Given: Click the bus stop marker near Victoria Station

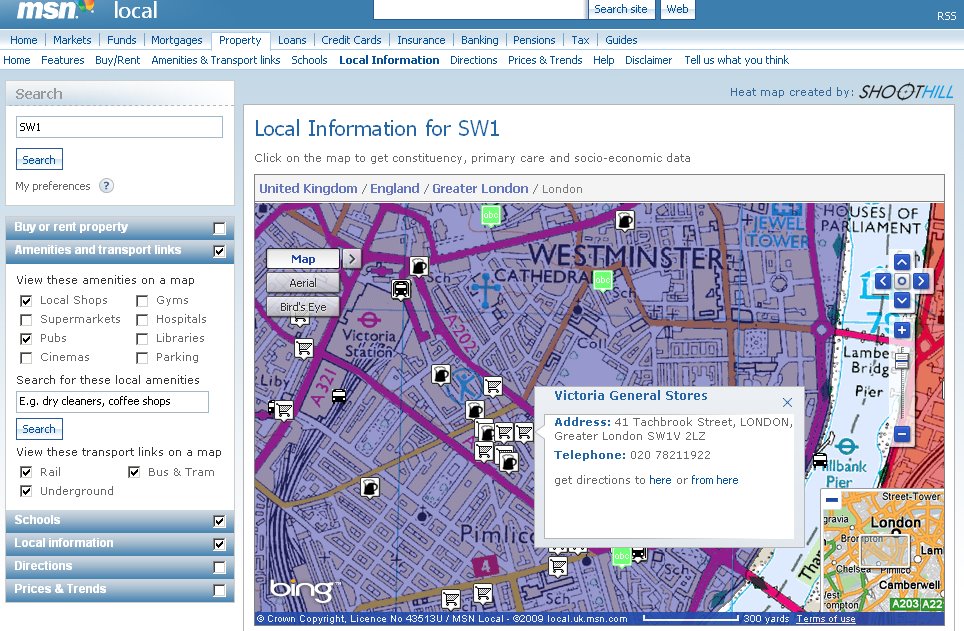Looking at the screenshot, I should (401, 288).
